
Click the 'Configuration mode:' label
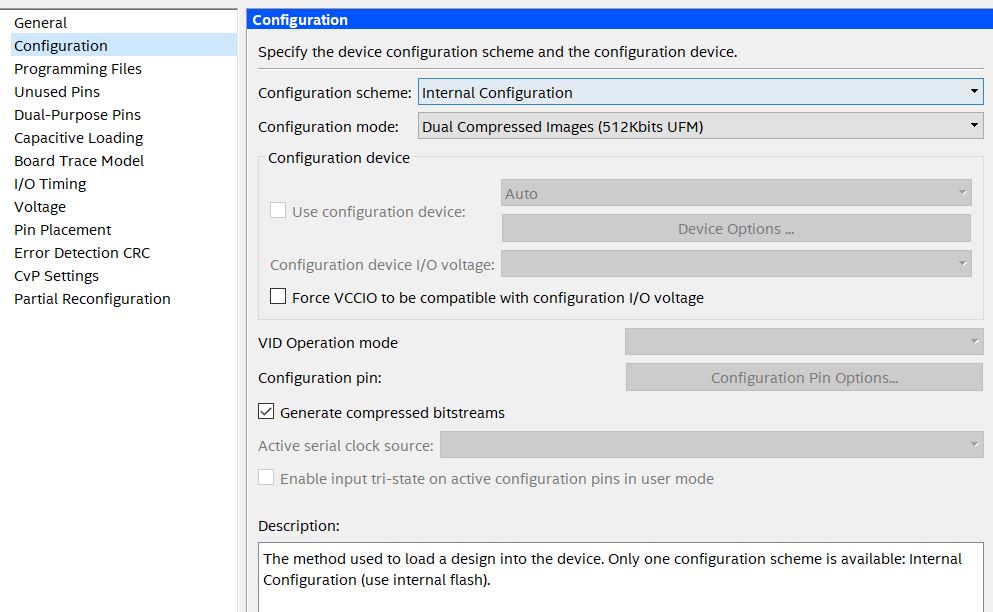(328, 127)
